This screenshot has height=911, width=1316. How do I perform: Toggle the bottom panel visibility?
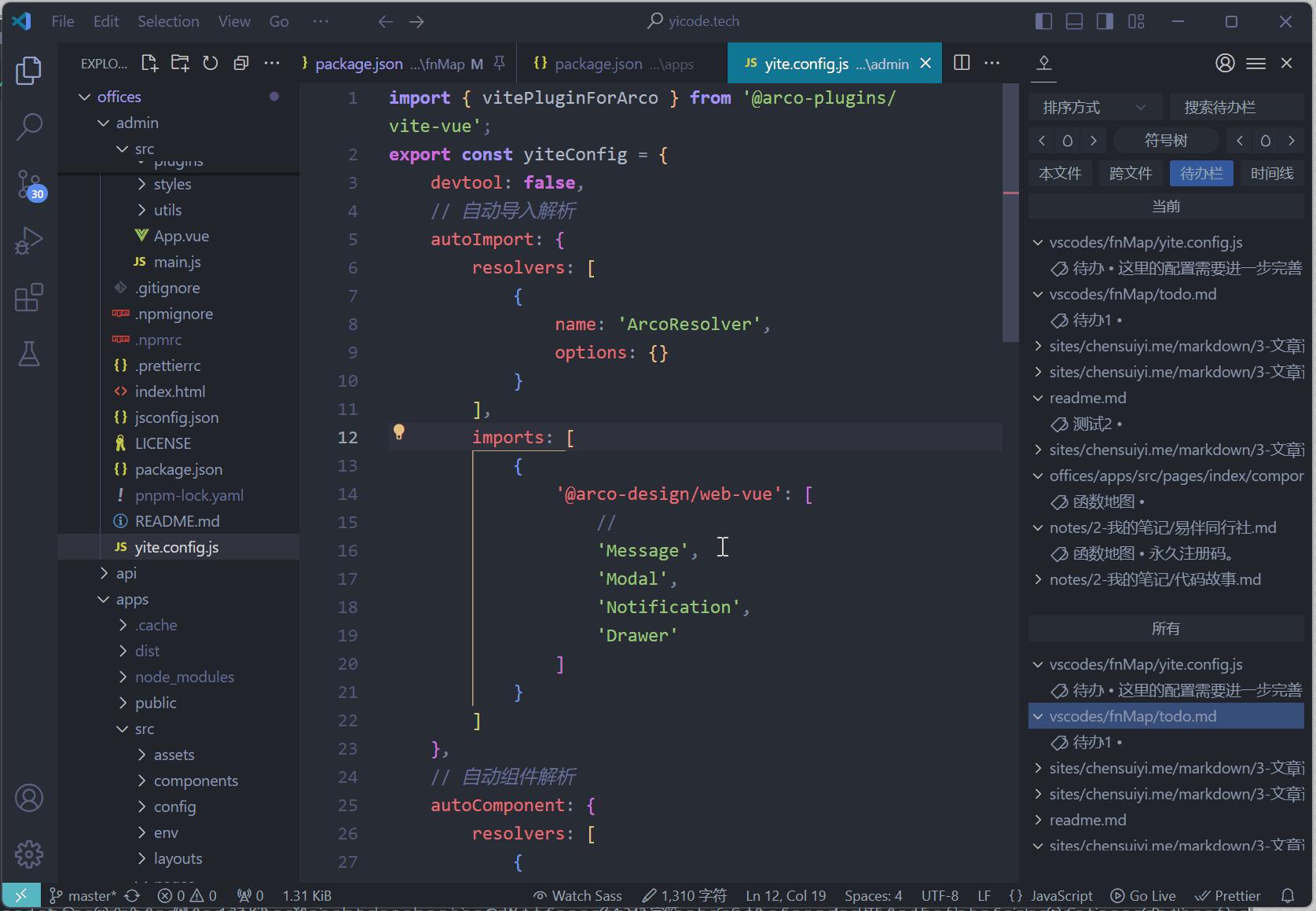tap(1074, 21)
